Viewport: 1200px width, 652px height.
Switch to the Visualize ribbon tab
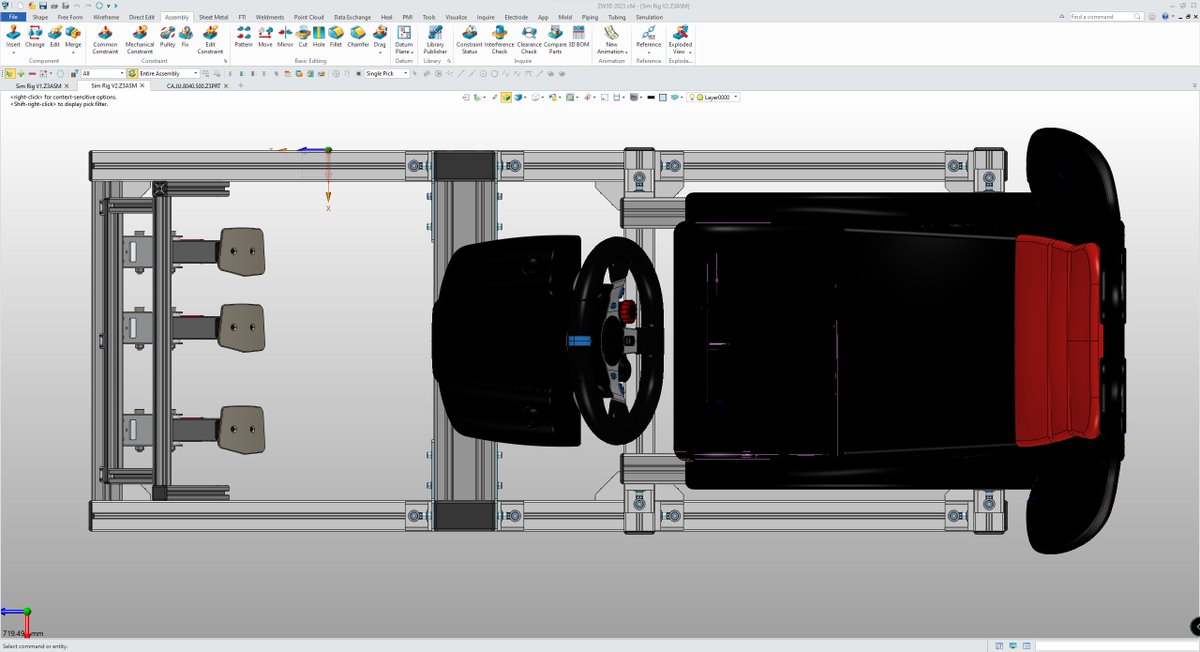point(456,17)
